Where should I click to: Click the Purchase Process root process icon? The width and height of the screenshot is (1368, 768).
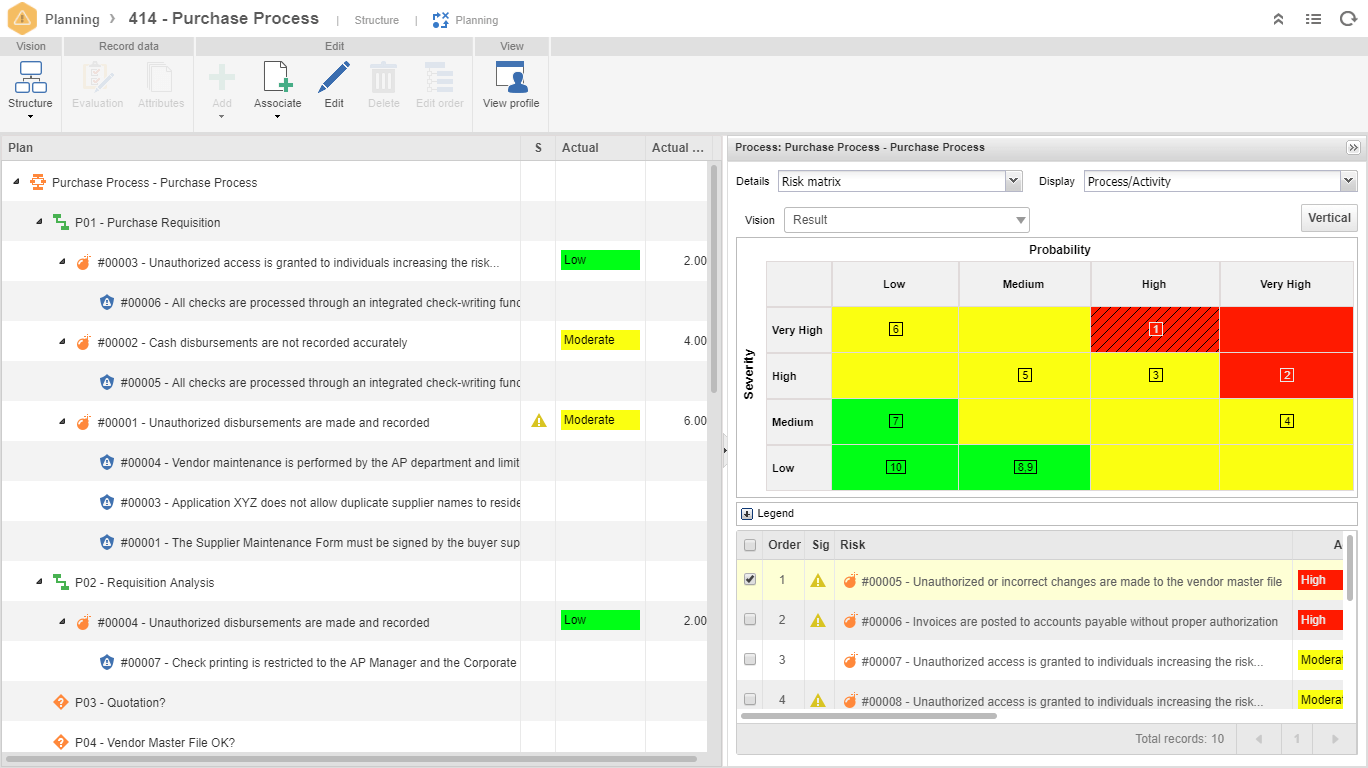click(38, 182)
